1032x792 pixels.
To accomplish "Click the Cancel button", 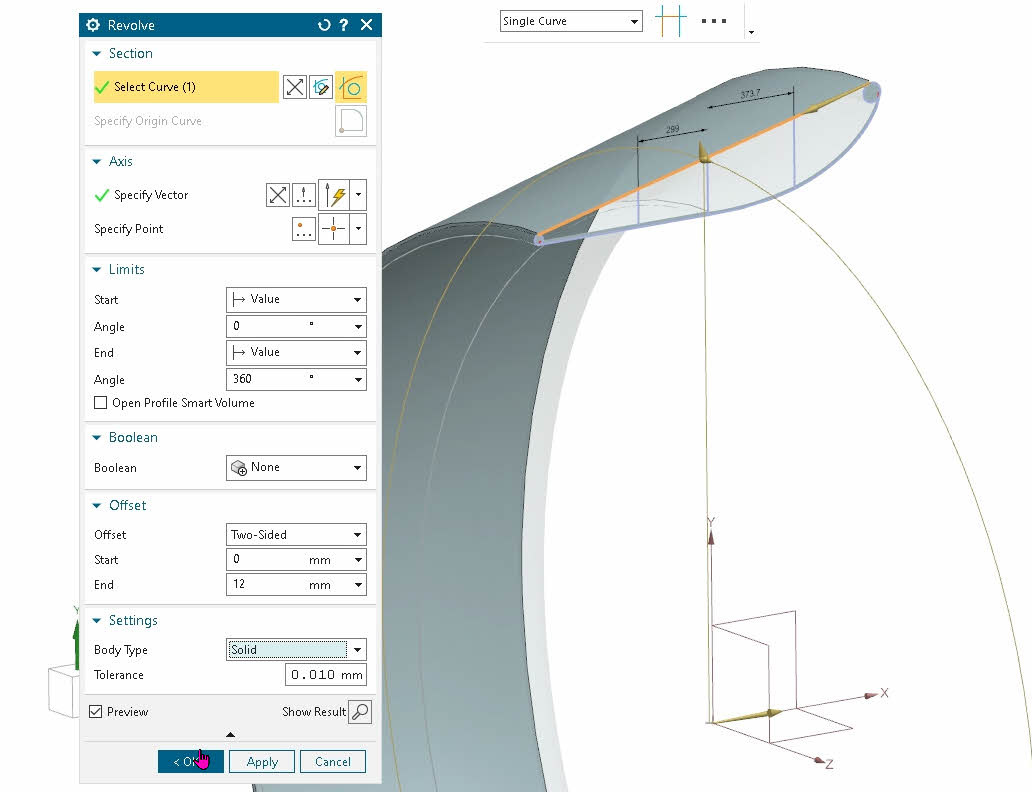I will (x=333, y=762).
